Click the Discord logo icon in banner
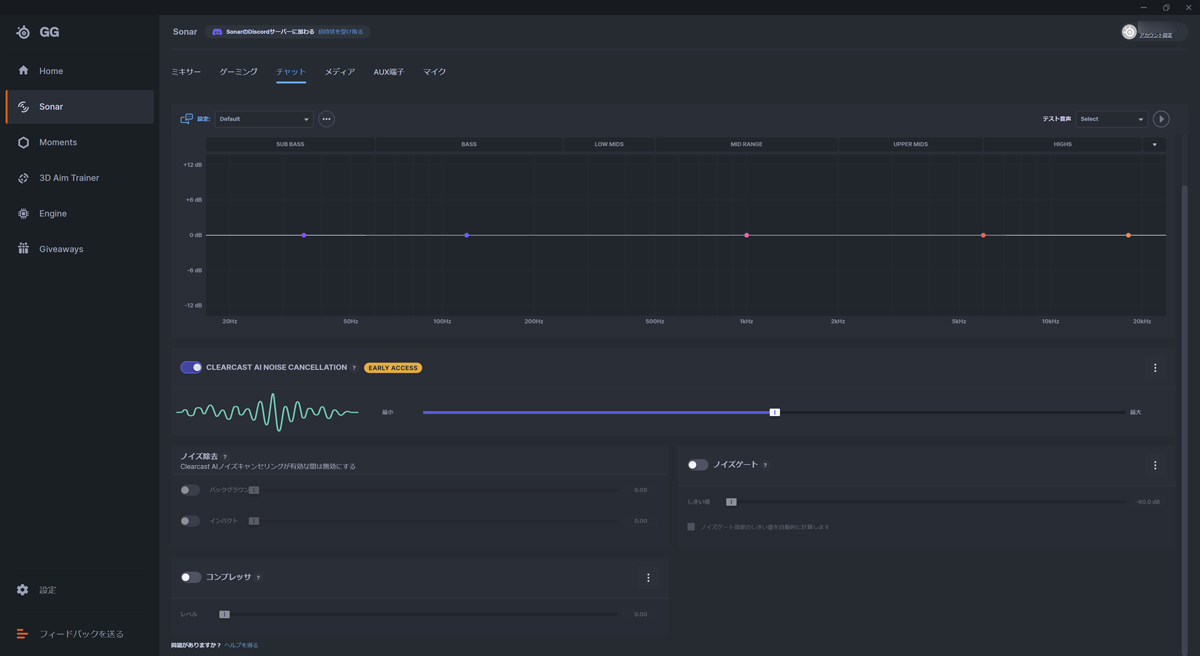The image size is (1200, 656). [x=217, y=32]
